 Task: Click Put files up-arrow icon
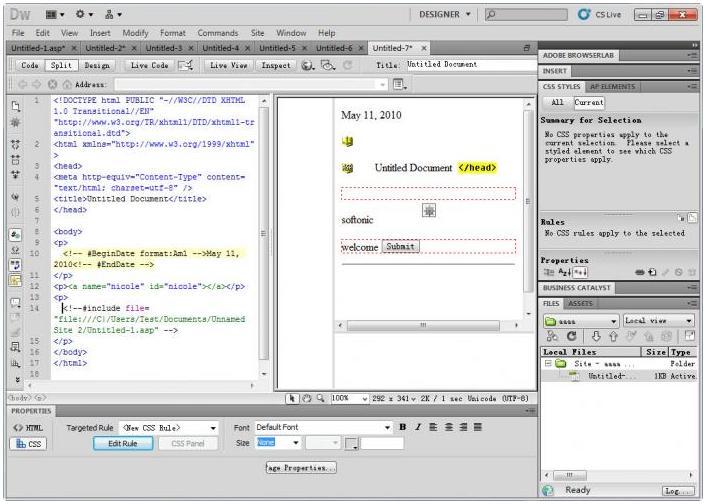click(x=613, y=336)
